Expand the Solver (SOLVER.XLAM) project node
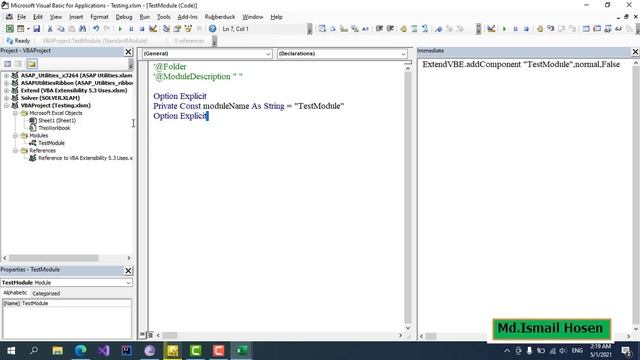Screen dimensions: 640x360 pos(6,98)
